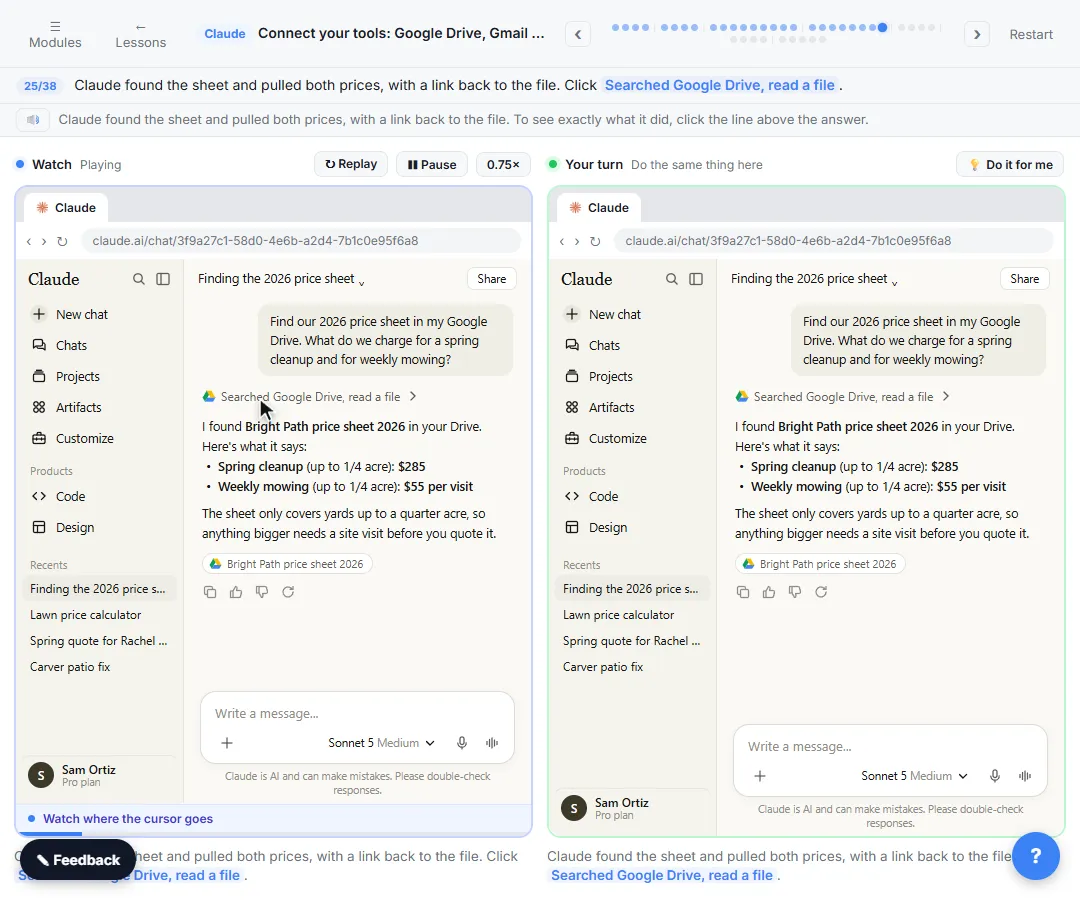
Task: Click voice mode icon in Your turn panel
Action: click(x=1025, y=776)
